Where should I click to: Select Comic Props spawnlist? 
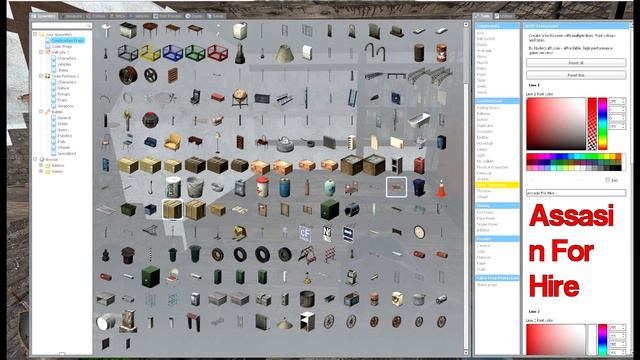click(x=62, y=47)
